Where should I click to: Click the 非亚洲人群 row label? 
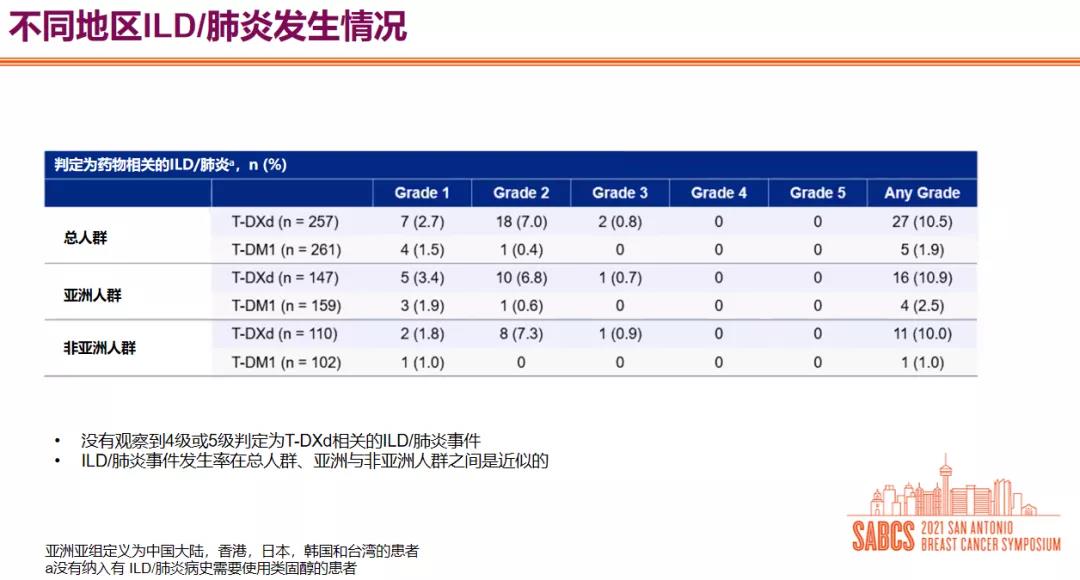click(100, 349)
